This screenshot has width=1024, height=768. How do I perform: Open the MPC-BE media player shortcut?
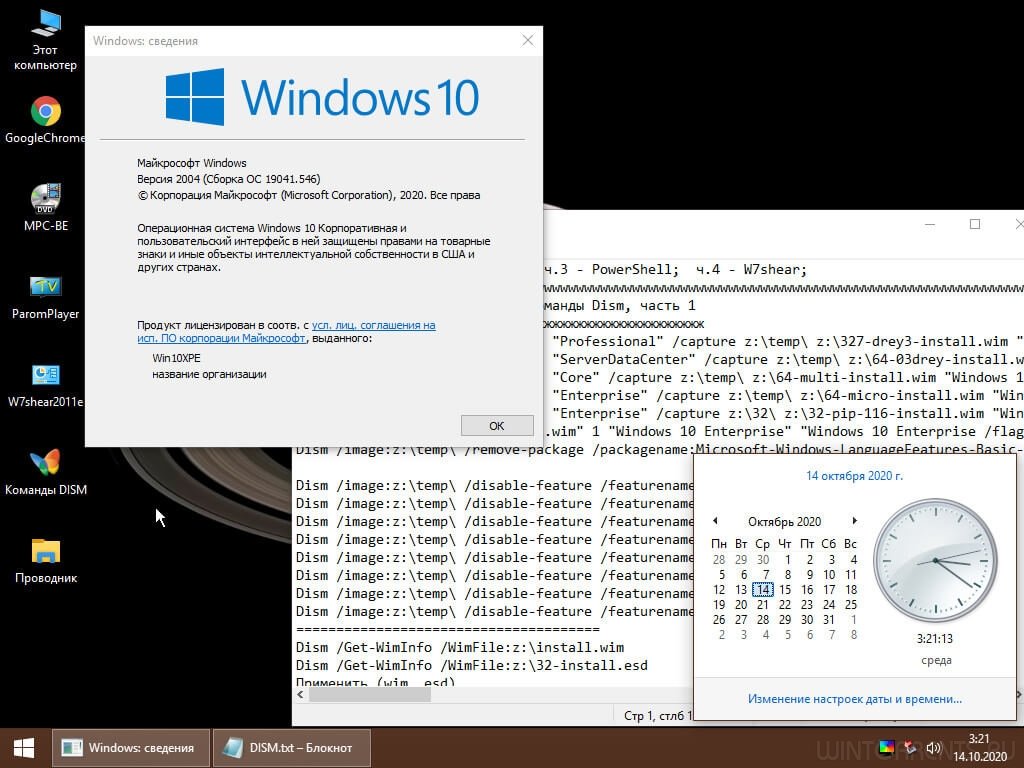[45, 200]
